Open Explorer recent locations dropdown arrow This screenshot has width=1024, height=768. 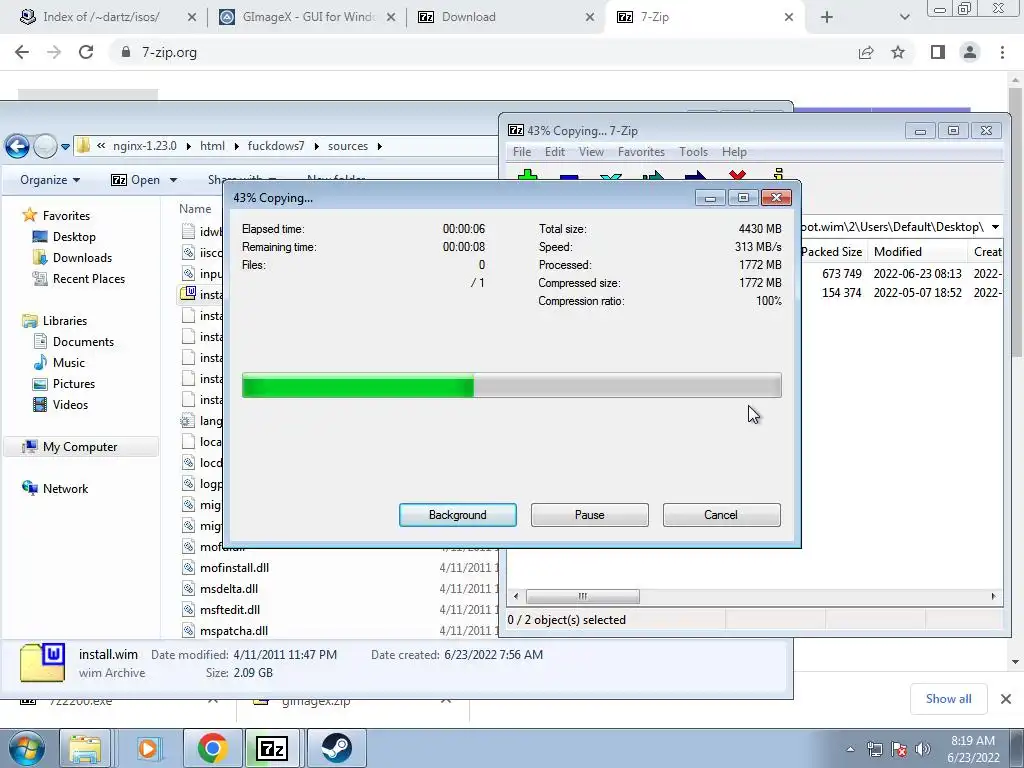coord(65,147)
